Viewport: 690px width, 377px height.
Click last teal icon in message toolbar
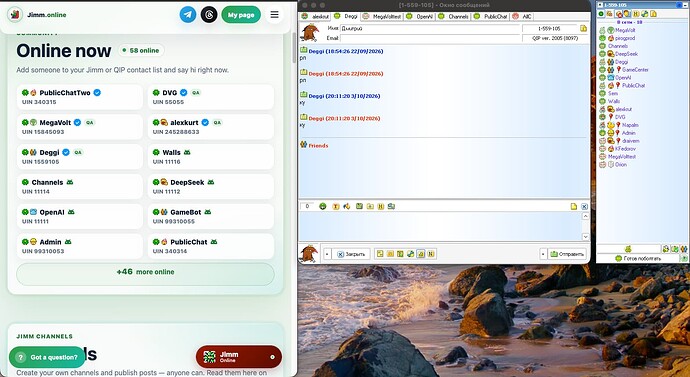(x=391, y=206)
